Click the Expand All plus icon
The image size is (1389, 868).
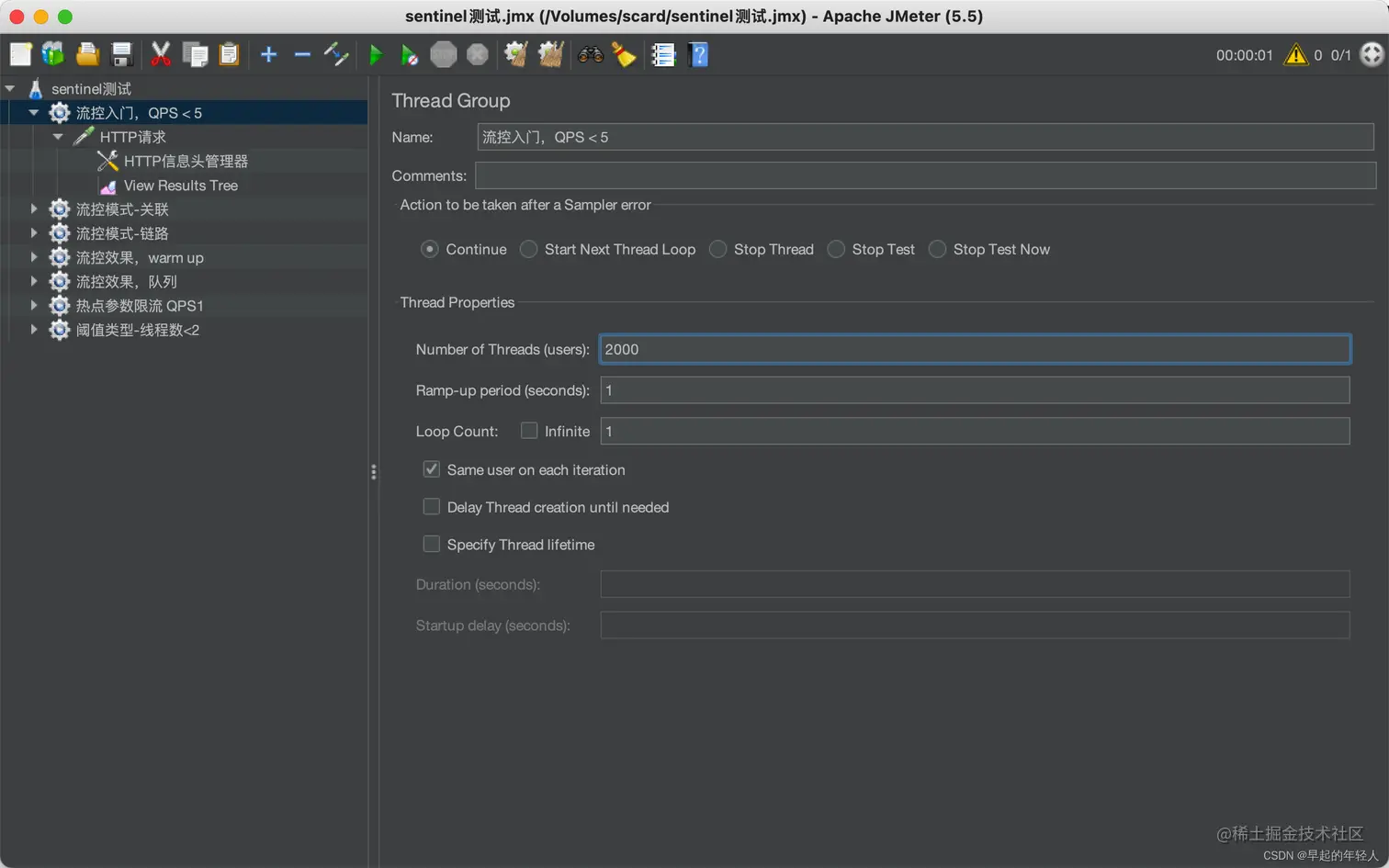[x=268, y=55]
